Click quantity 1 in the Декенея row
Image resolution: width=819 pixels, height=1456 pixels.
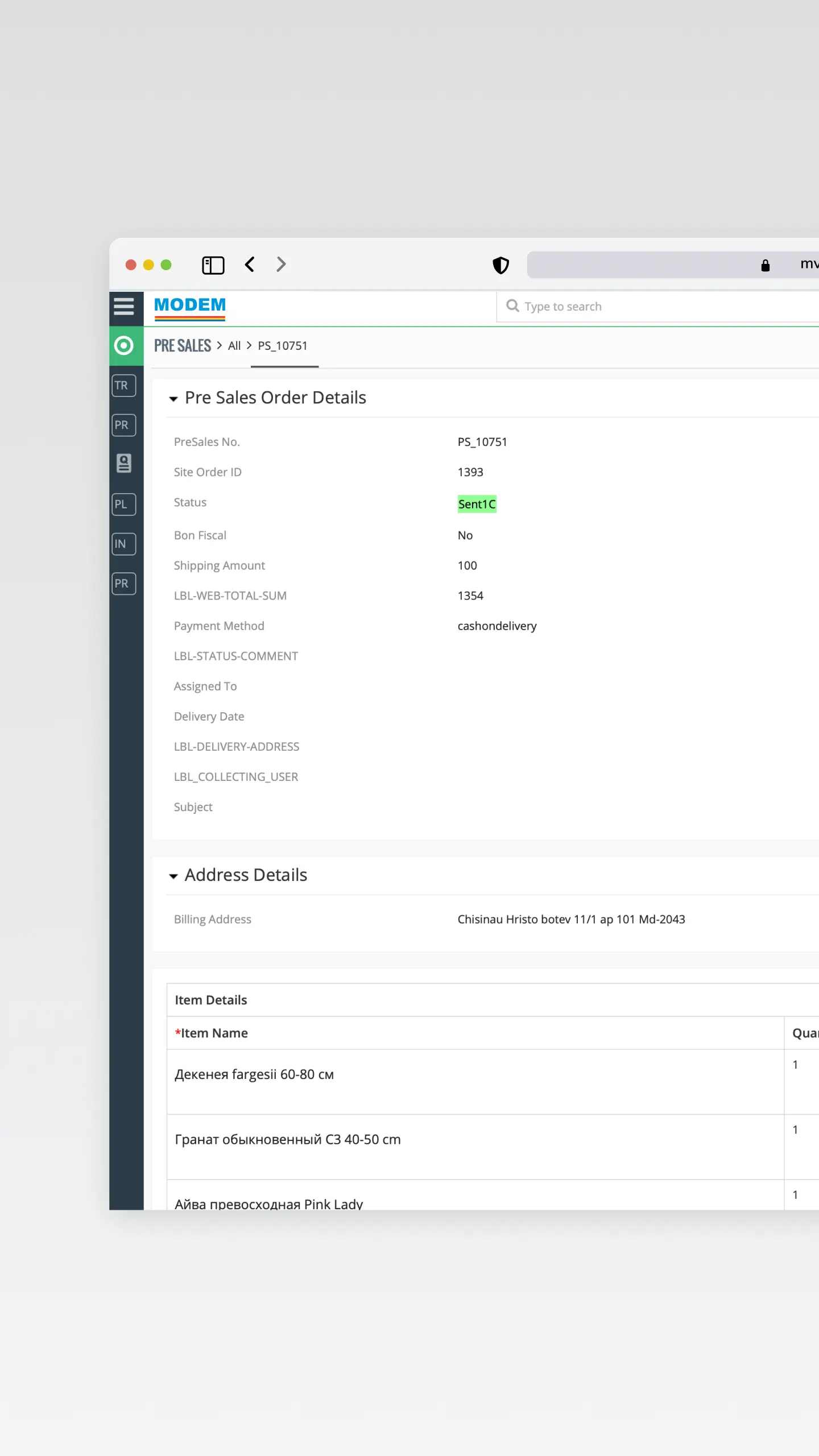(795, 1065)
